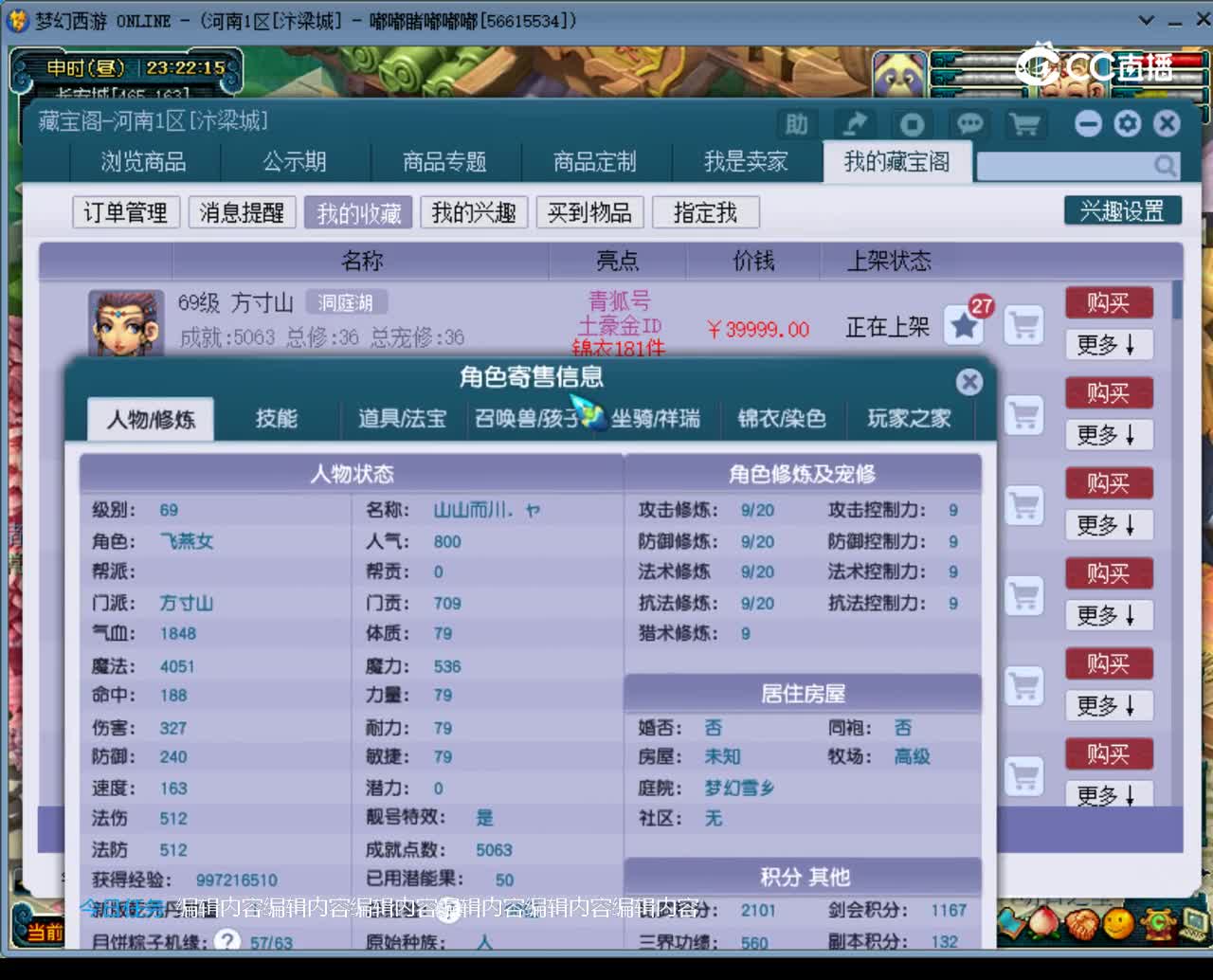
Task: Click the question mark beside 月饼粽子机缘
Action: 227,941
